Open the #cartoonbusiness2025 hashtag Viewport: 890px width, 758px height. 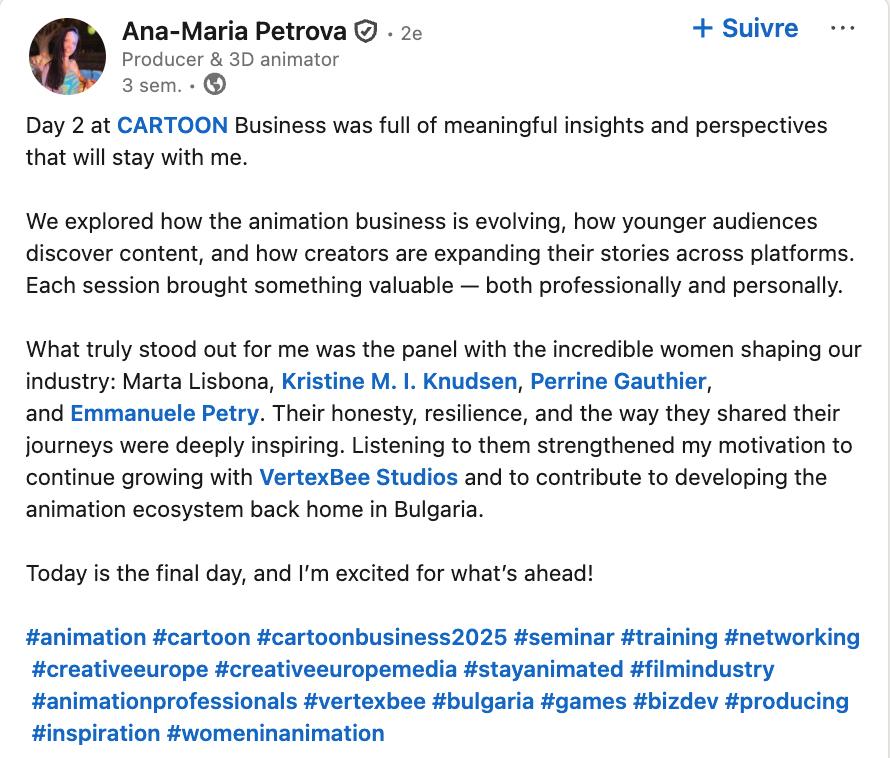coord(381,637)
